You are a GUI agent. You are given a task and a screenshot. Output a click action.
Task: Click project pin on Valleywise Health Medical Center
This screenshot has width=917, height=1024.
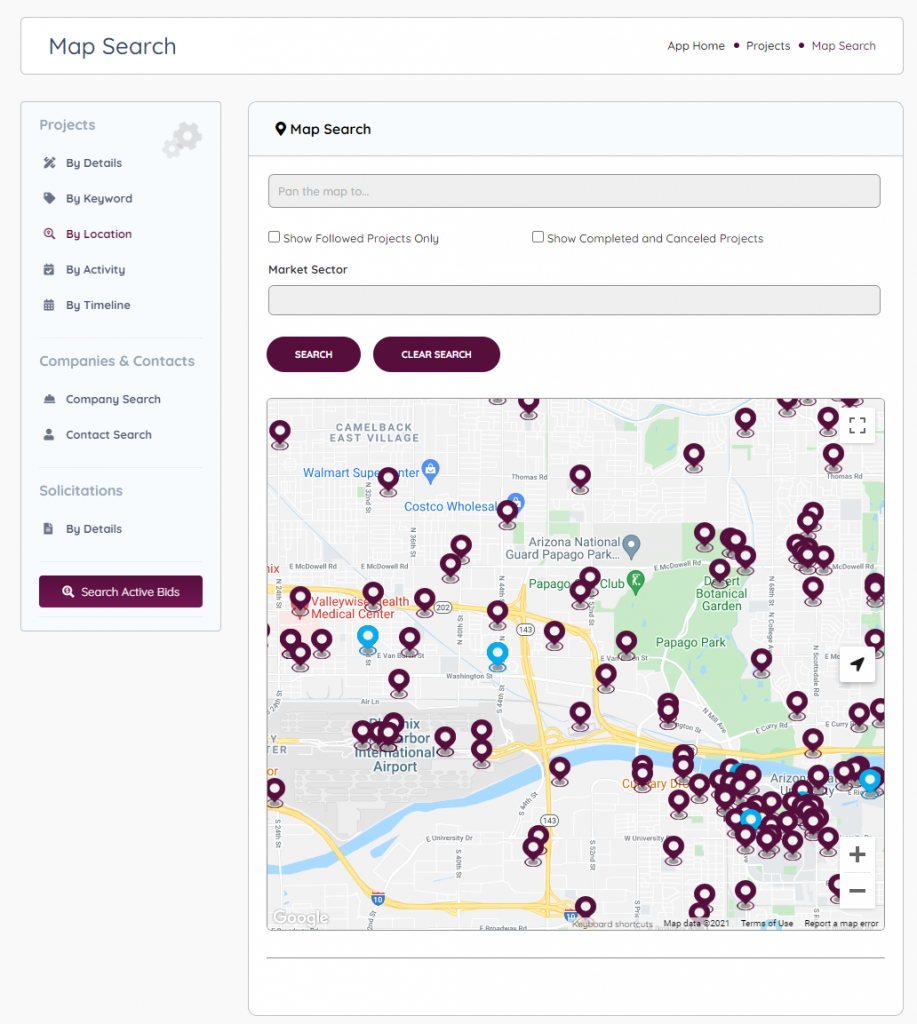(300, 600)
